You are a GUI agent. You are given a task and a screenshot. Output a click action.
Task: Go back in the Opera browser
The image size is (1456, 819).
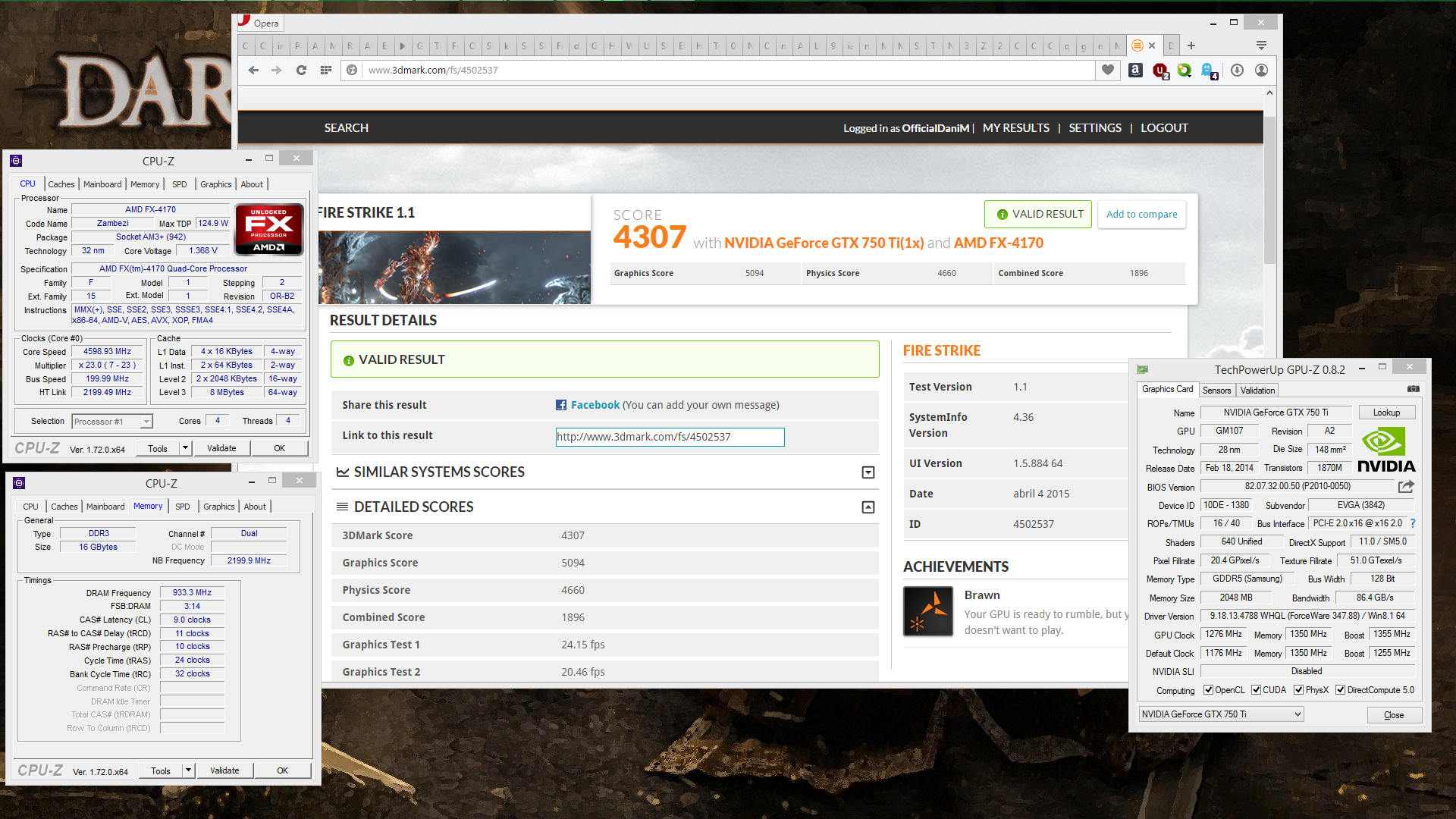click(x=253, y=70)
